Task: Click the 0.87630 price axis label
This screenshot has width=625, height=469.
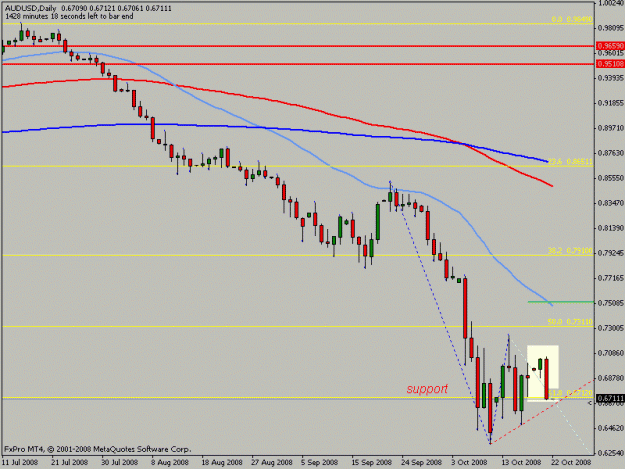Action: point(611,153)
